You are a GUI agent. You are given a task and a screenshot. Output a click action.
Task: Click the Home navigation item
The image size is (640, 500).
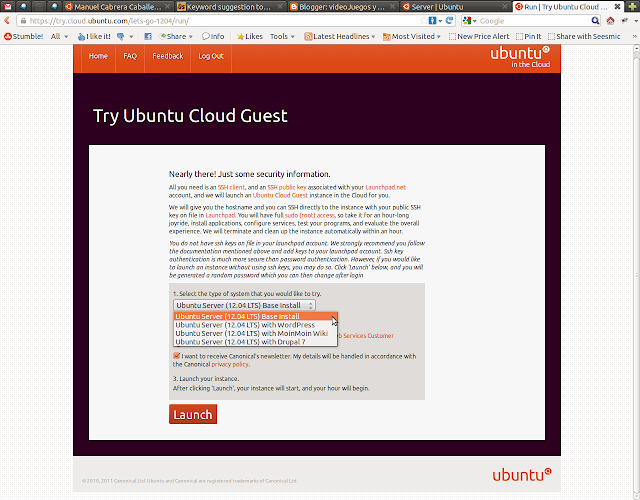pyautogui.click(x=98, y=56)
